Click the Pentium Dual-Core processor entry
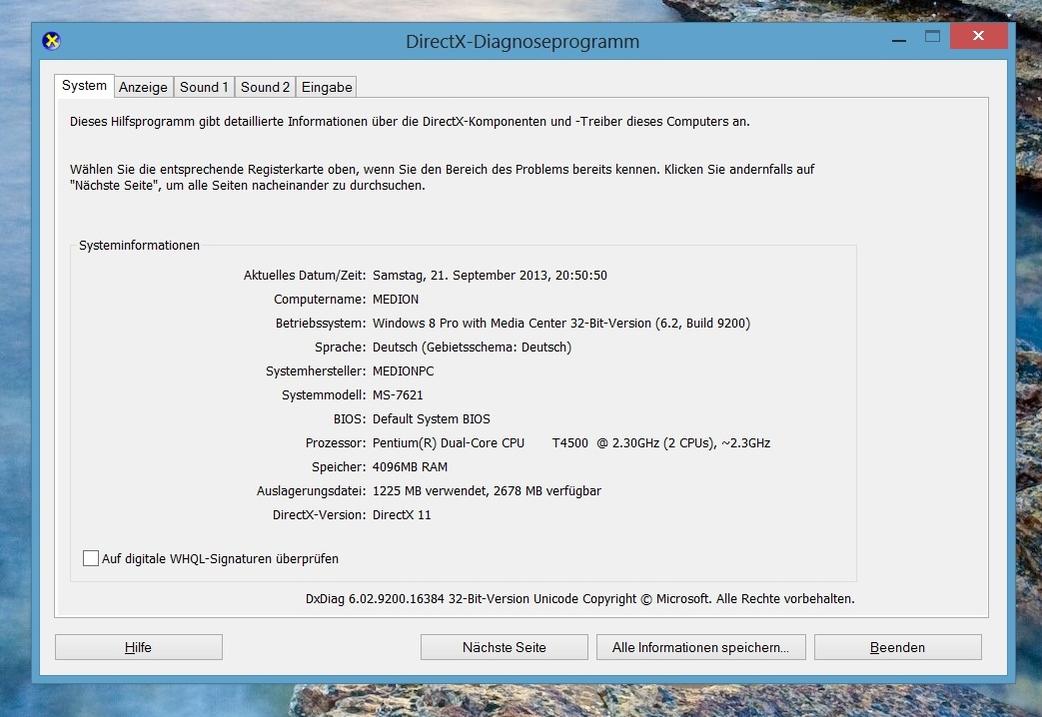The width and height of the screenshot is (1042, 717). coord(570,443)
